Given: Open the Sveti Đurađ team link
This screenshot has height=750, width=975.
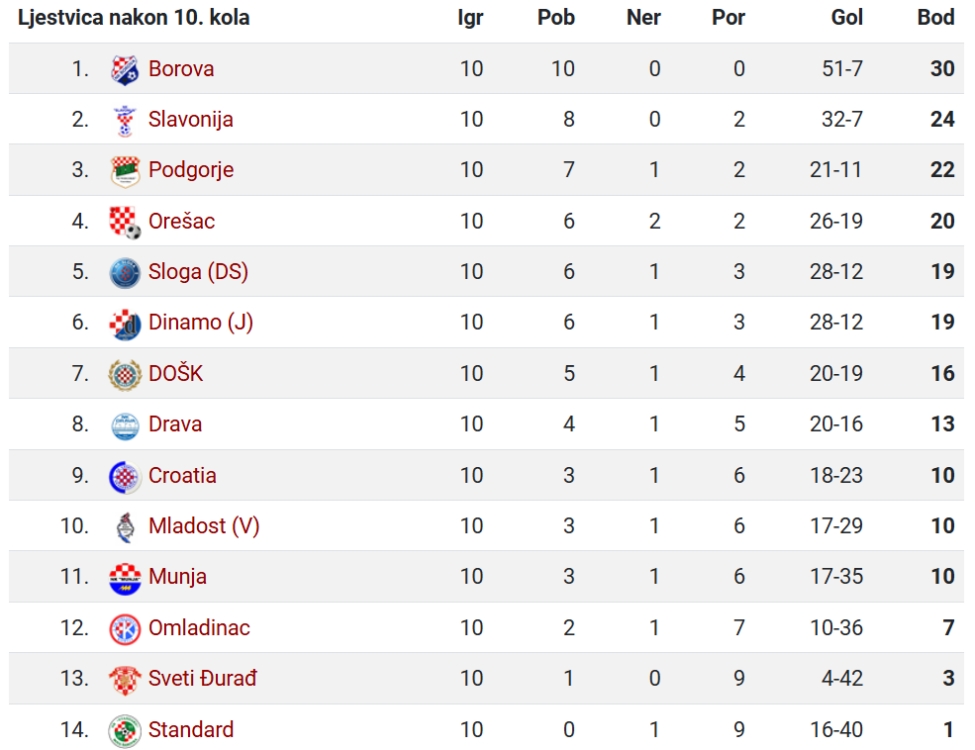Looking at the screenshot, I should coord(202,678).
